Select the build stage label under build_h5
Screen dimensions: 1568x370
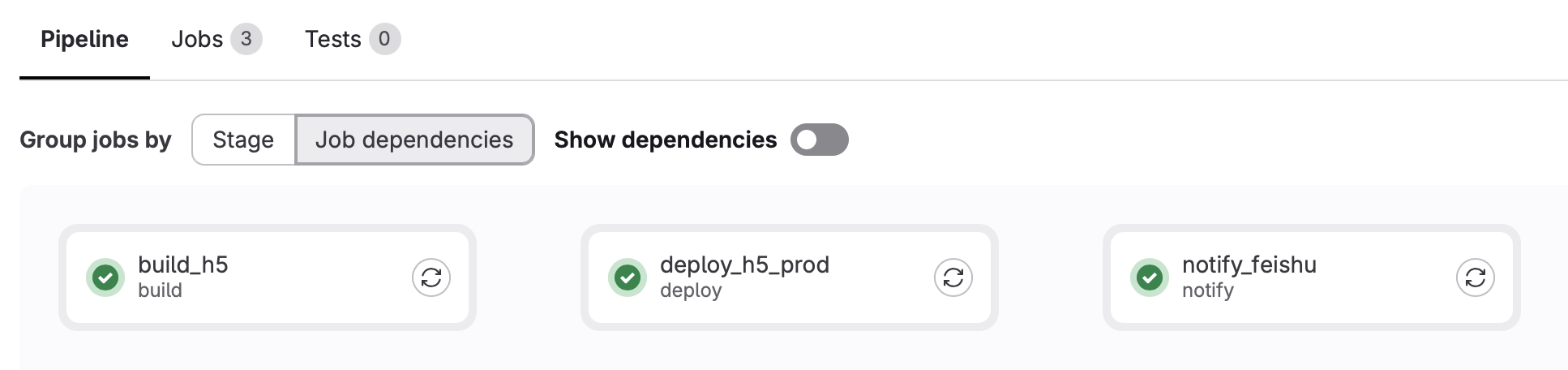(160, 290)
